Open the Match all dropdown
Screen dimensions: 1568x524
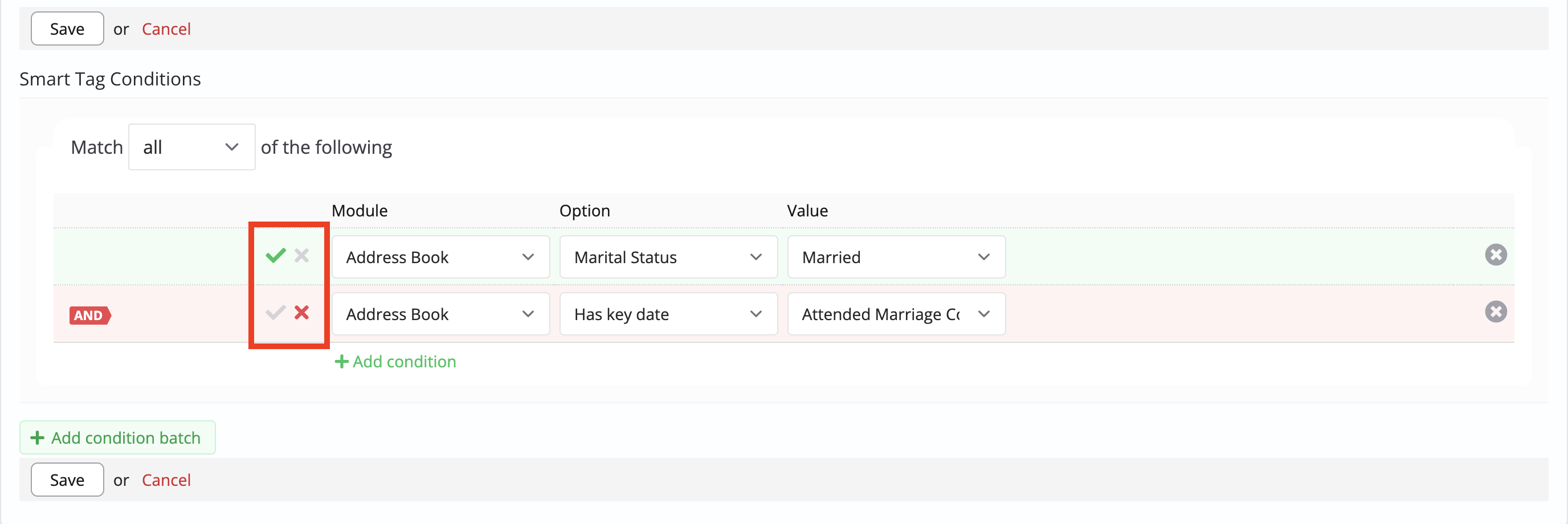click(191, 148)
